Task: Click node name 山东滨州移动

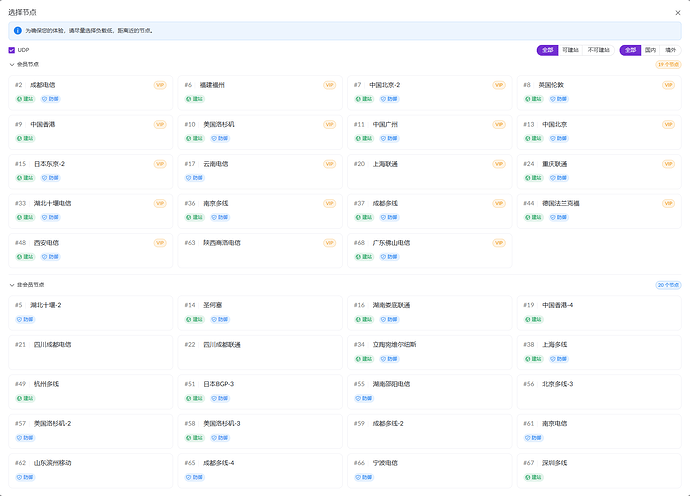Action: click(52, 463)
